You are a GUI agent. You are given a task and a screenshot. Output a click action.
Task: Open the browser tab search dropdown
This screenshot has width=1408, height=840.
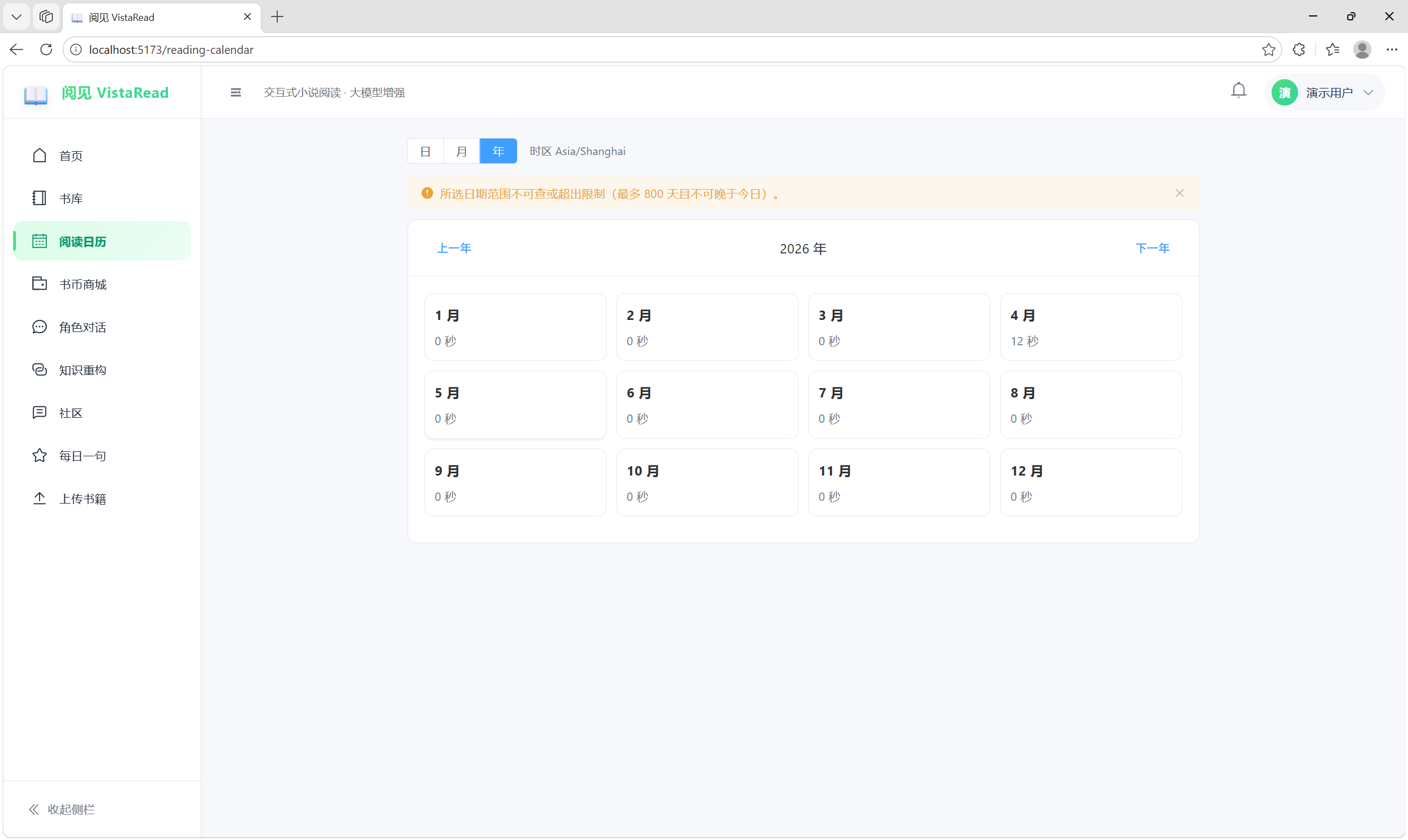pos(16,17)
